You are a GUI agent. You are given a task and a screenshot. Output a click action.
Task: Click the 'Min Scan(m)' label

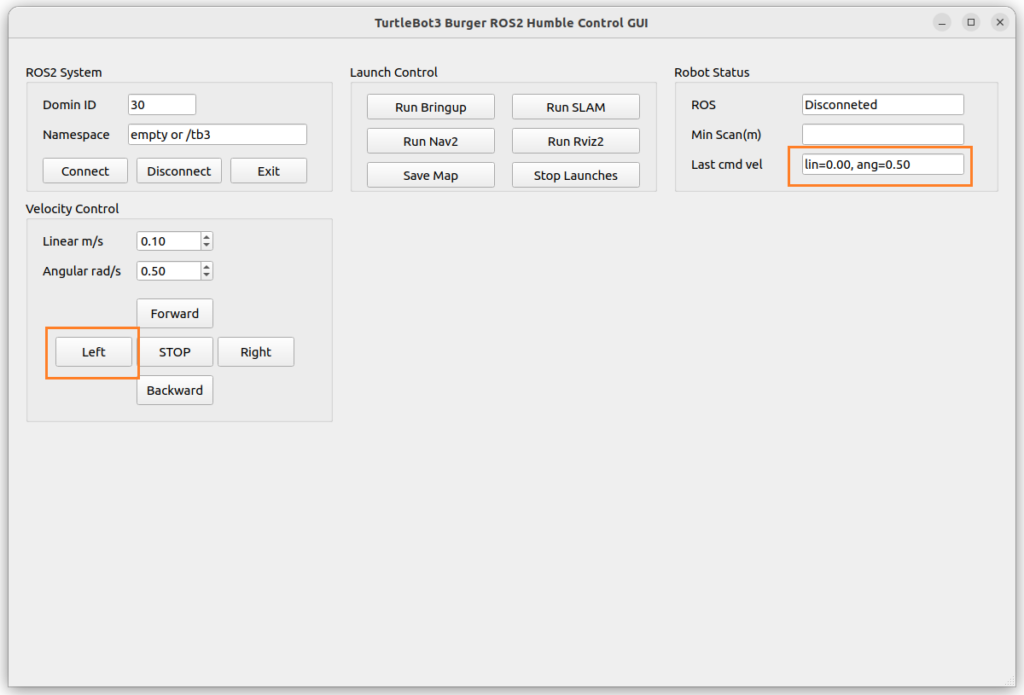pos(726,135)
